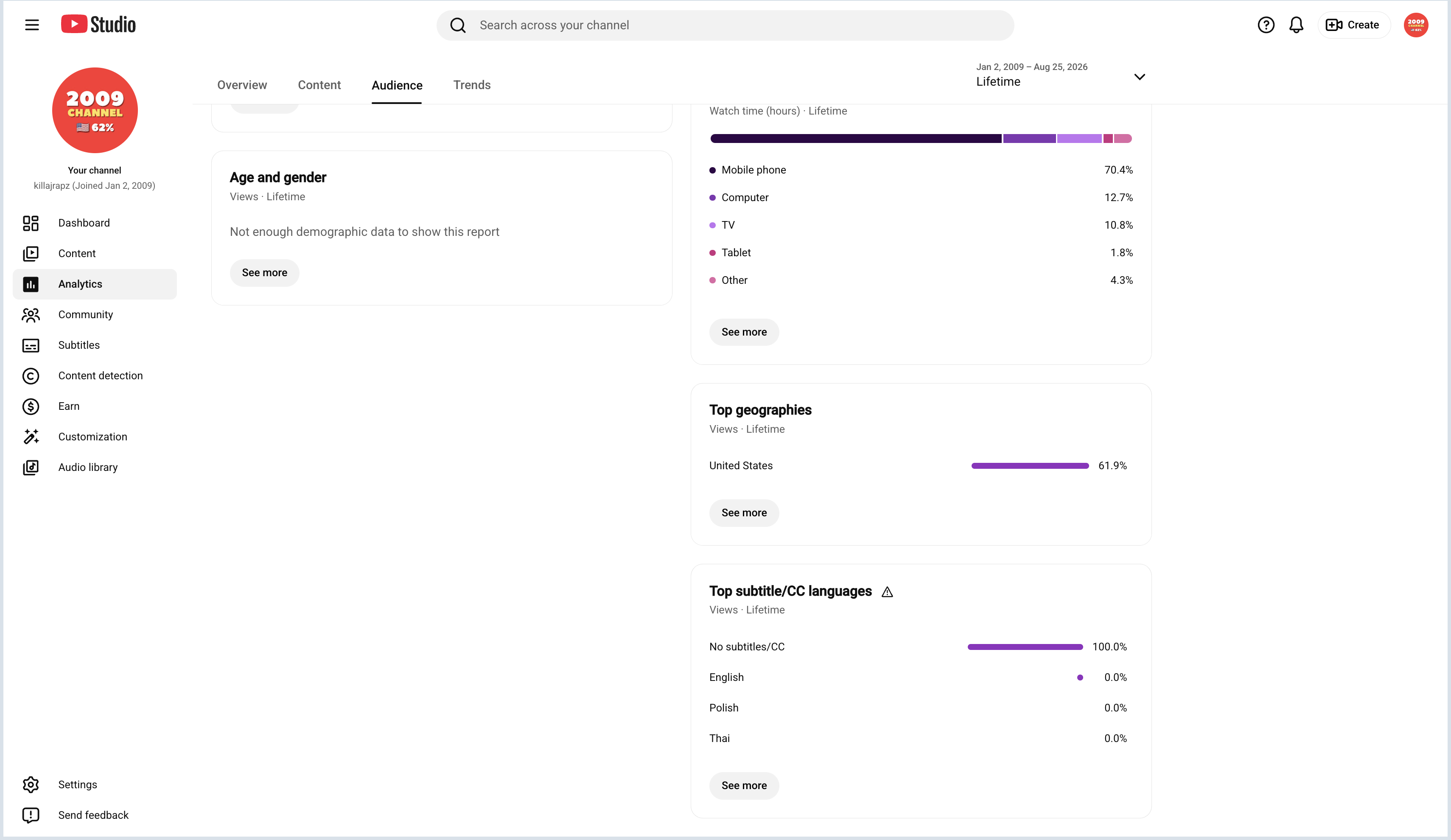Click the search magnifier icon
The height and width of the screenshot is (840, 1451).
point(458,25)
